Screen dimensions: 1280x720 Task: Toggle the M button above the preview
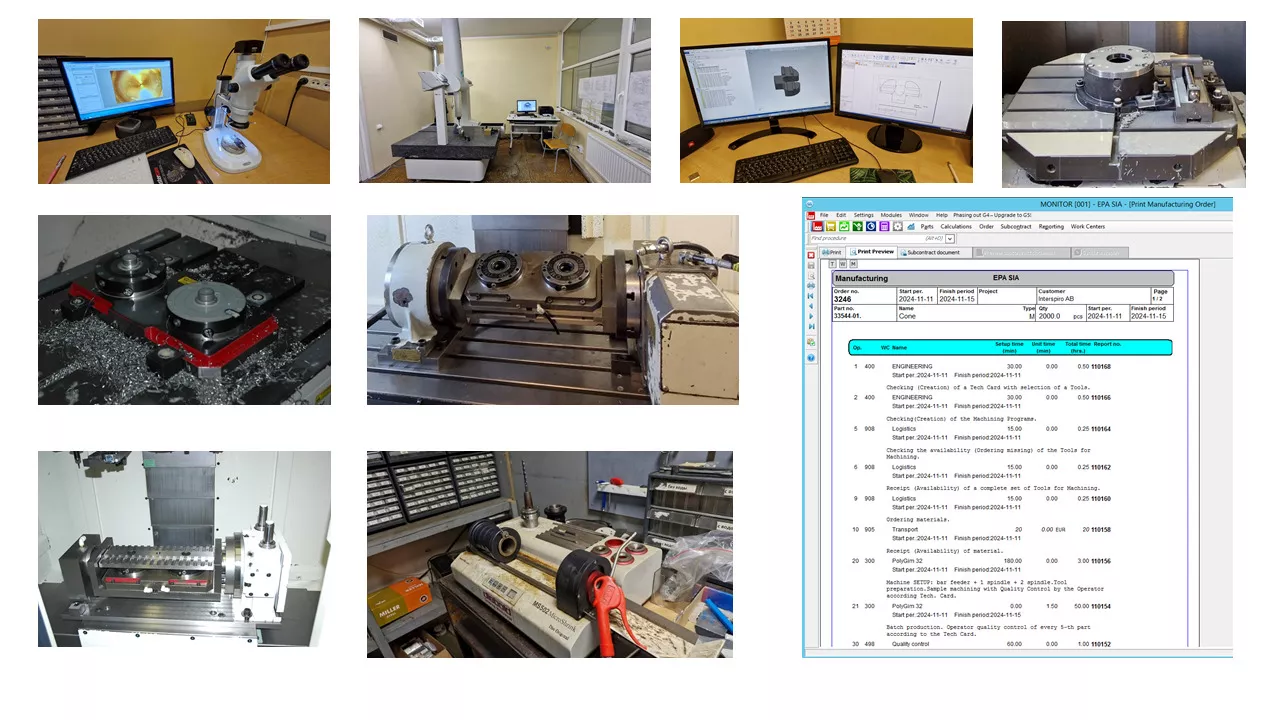click(x=853, y=264)
